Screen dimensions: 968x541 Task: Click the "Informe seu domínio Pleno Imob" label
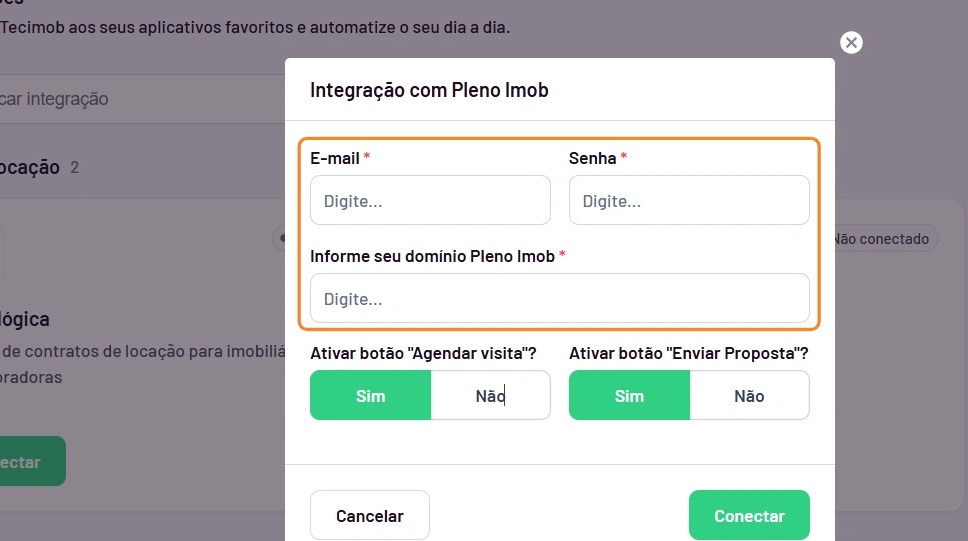coord(432,256)
